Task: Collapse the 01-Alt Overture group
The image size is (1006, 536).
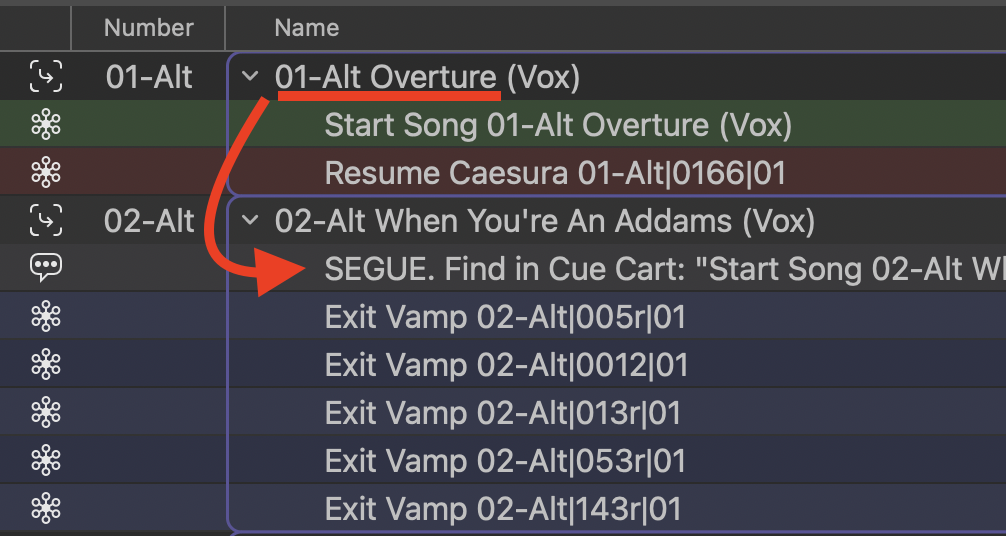Action: pos(250,77)
